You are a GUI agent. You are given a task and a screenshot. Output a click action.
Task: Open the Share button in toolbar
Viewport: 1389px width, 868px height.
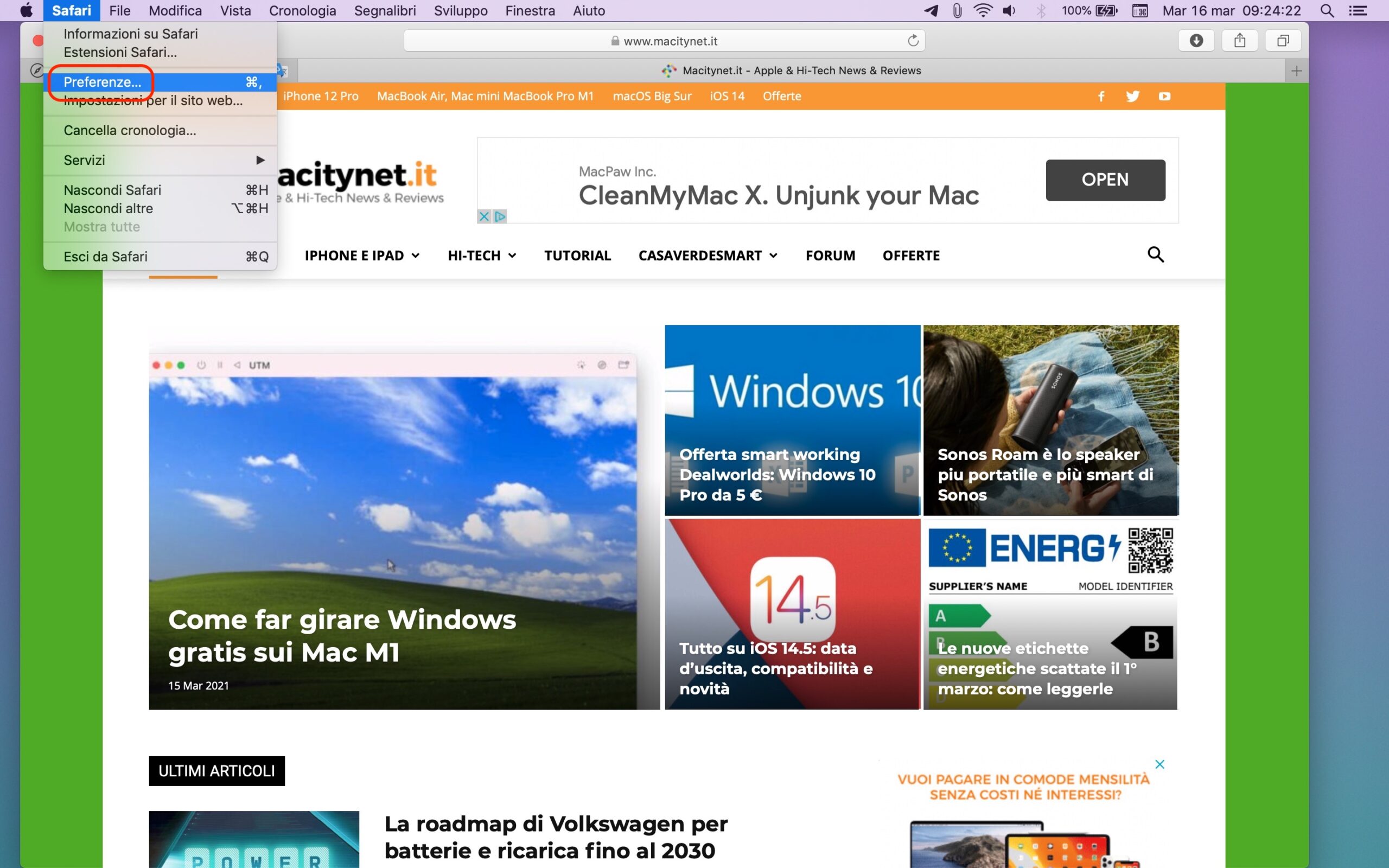(1240, 41)
